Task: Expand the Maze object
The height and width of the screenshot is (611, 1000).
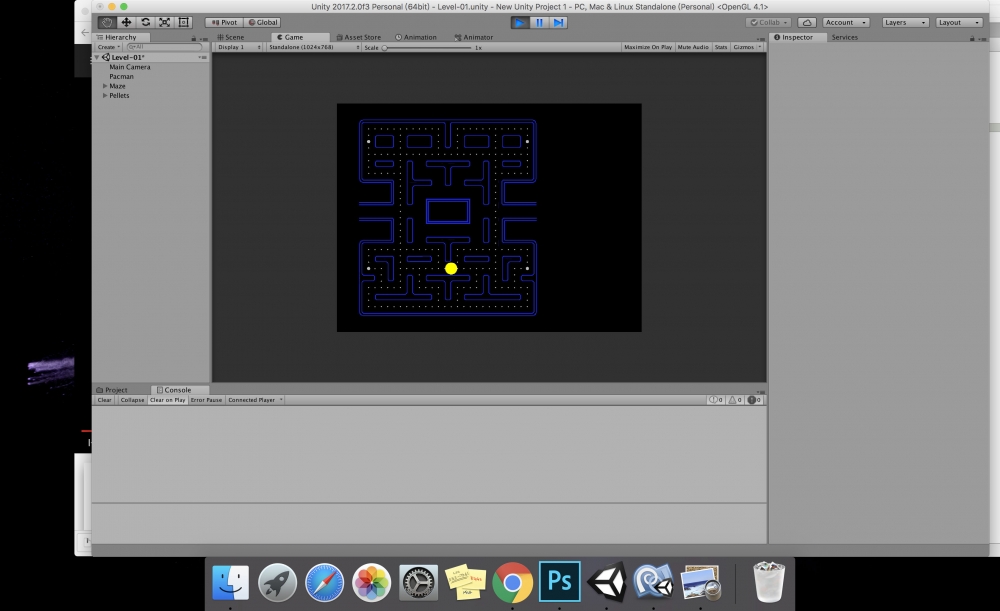Action: 105,86
